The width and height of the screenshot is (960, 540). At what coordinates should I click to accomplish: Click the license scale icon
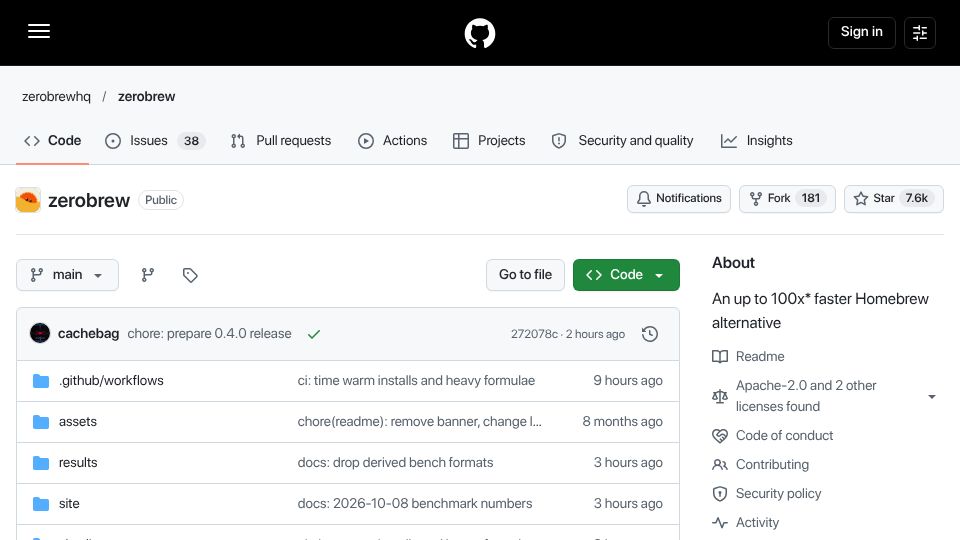720,397
